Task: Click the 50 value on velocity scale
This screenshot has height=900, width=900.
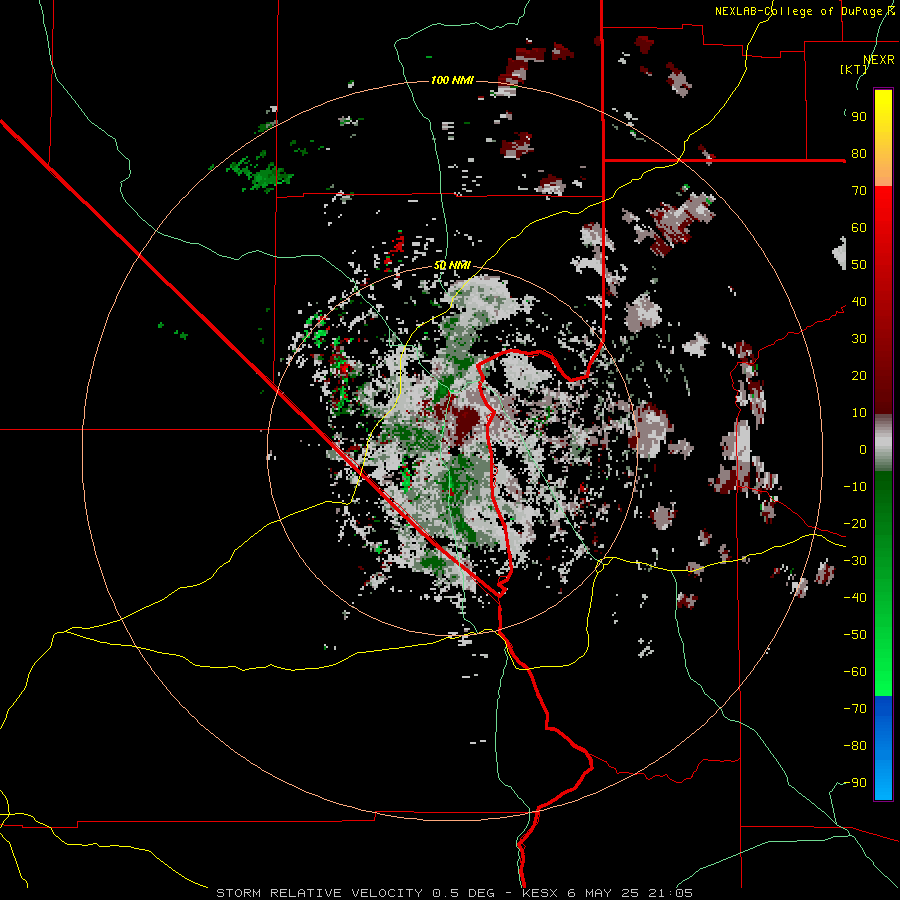Action: (859, 265)
